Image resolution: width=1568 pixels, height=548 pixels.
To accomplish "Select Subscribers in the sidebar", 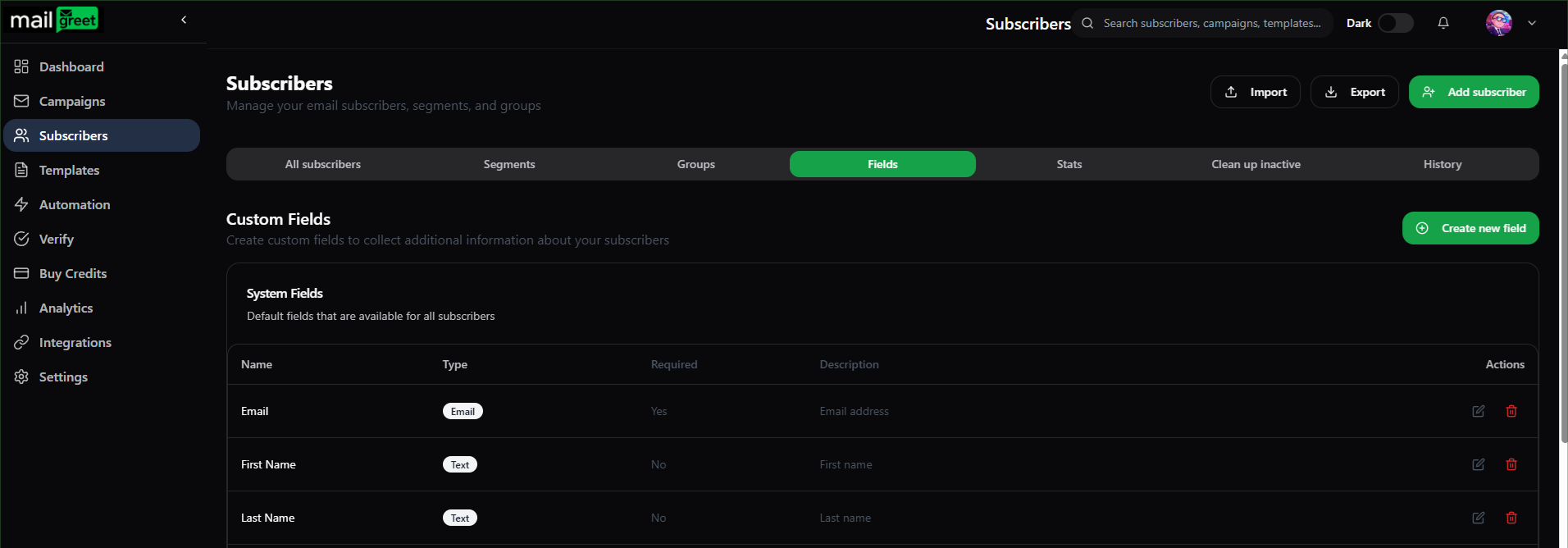I will pyautogui.click(x=102, y=135).
